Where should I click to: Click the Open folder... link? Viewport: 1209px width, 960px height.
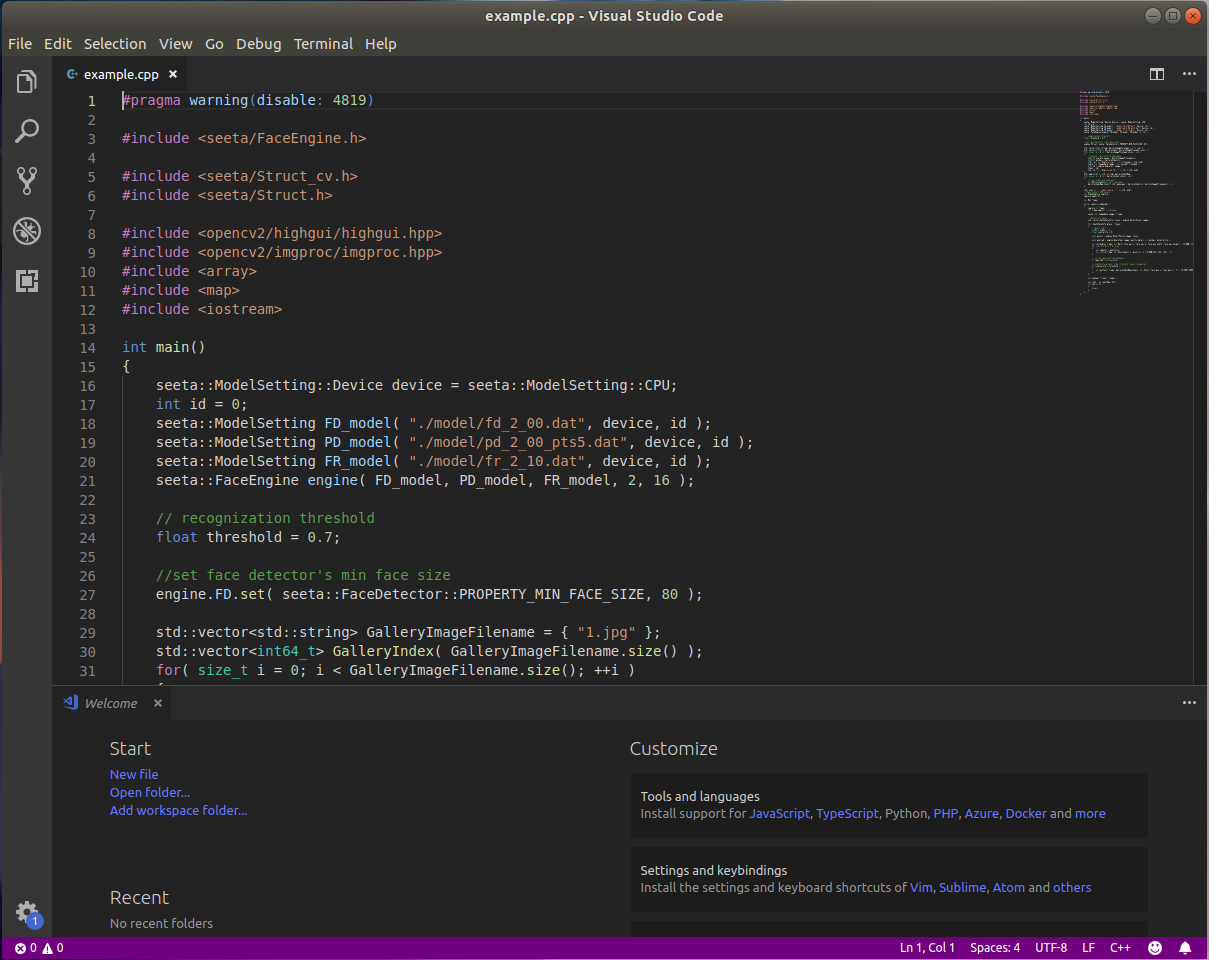click(x=149, y=792)
